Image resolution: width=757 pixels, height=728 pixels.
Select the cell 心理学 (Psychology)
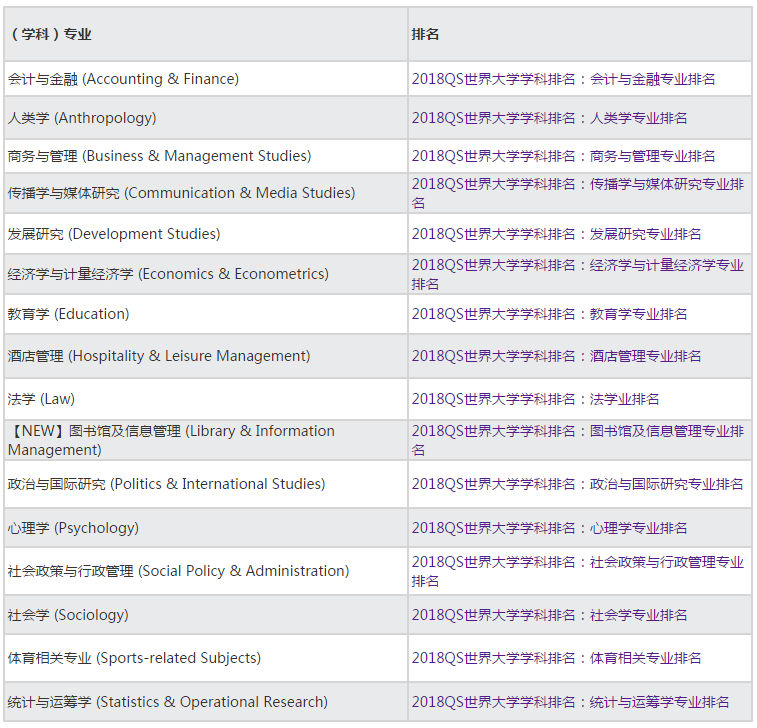(206, 528)
